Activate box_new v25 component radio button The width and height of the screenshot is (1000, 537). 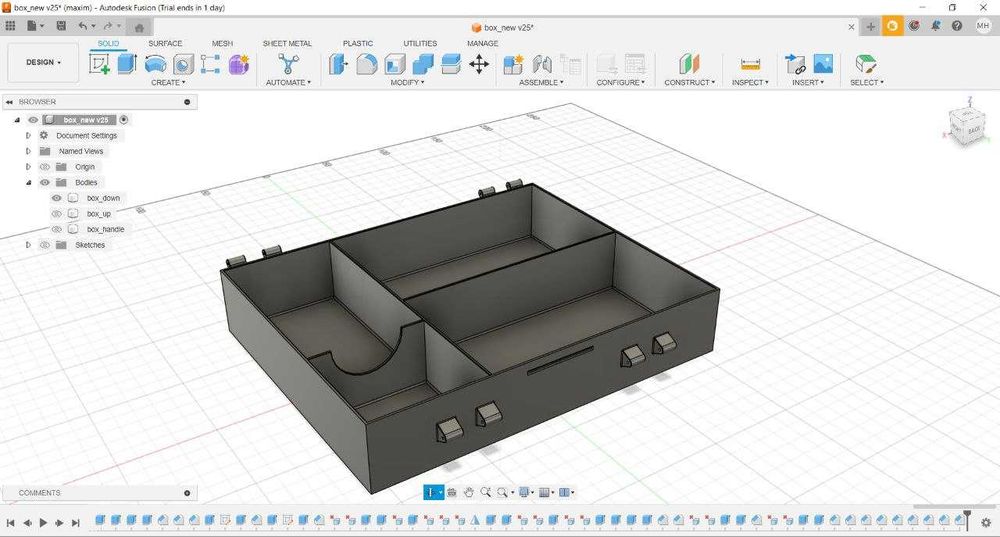124,120
